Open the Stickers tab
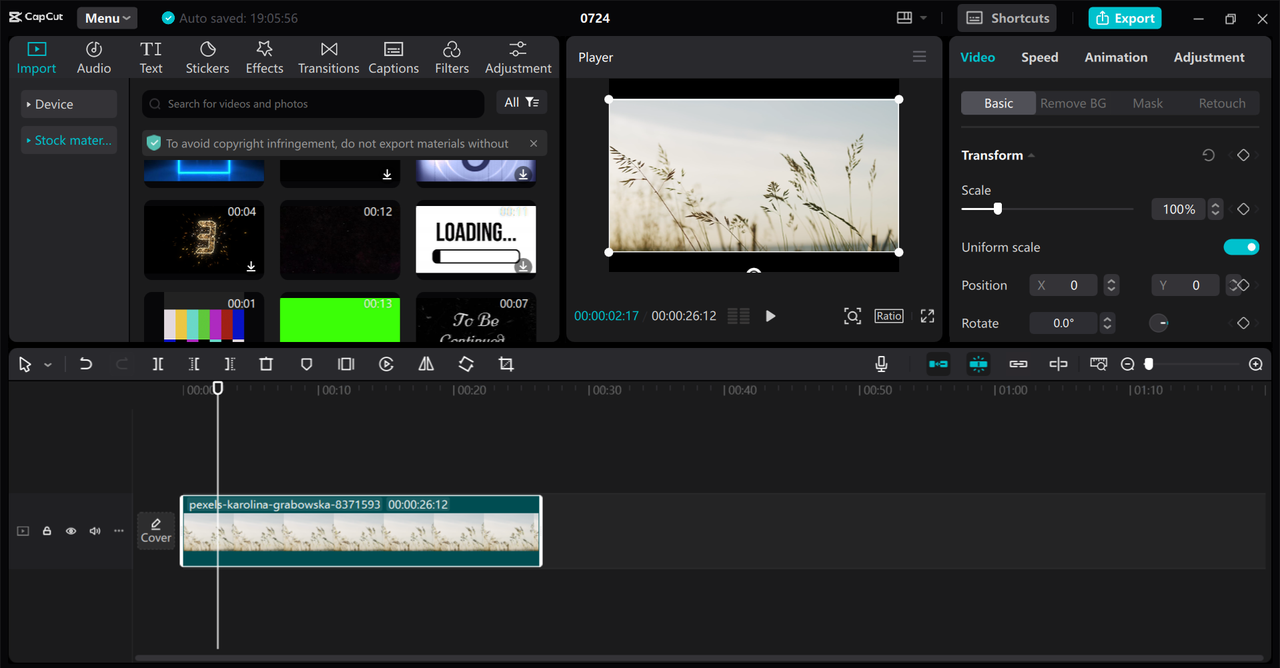The height and width of the screenshot is (668, 1280). click(207, 58)
